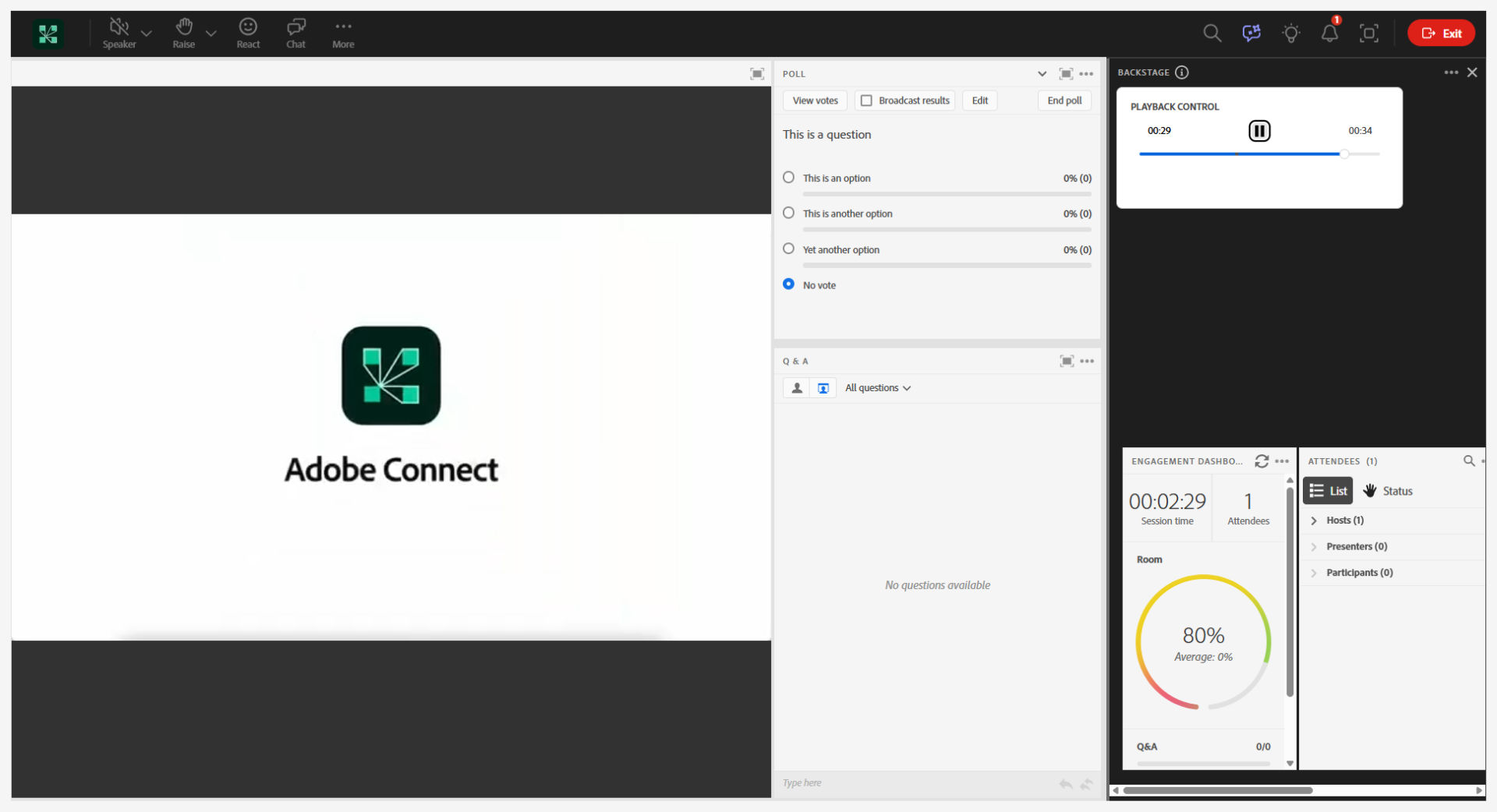This screenshot has width=1497, height=812.
Task: Open the React emoji menu
Action: [x=248, y=34]
